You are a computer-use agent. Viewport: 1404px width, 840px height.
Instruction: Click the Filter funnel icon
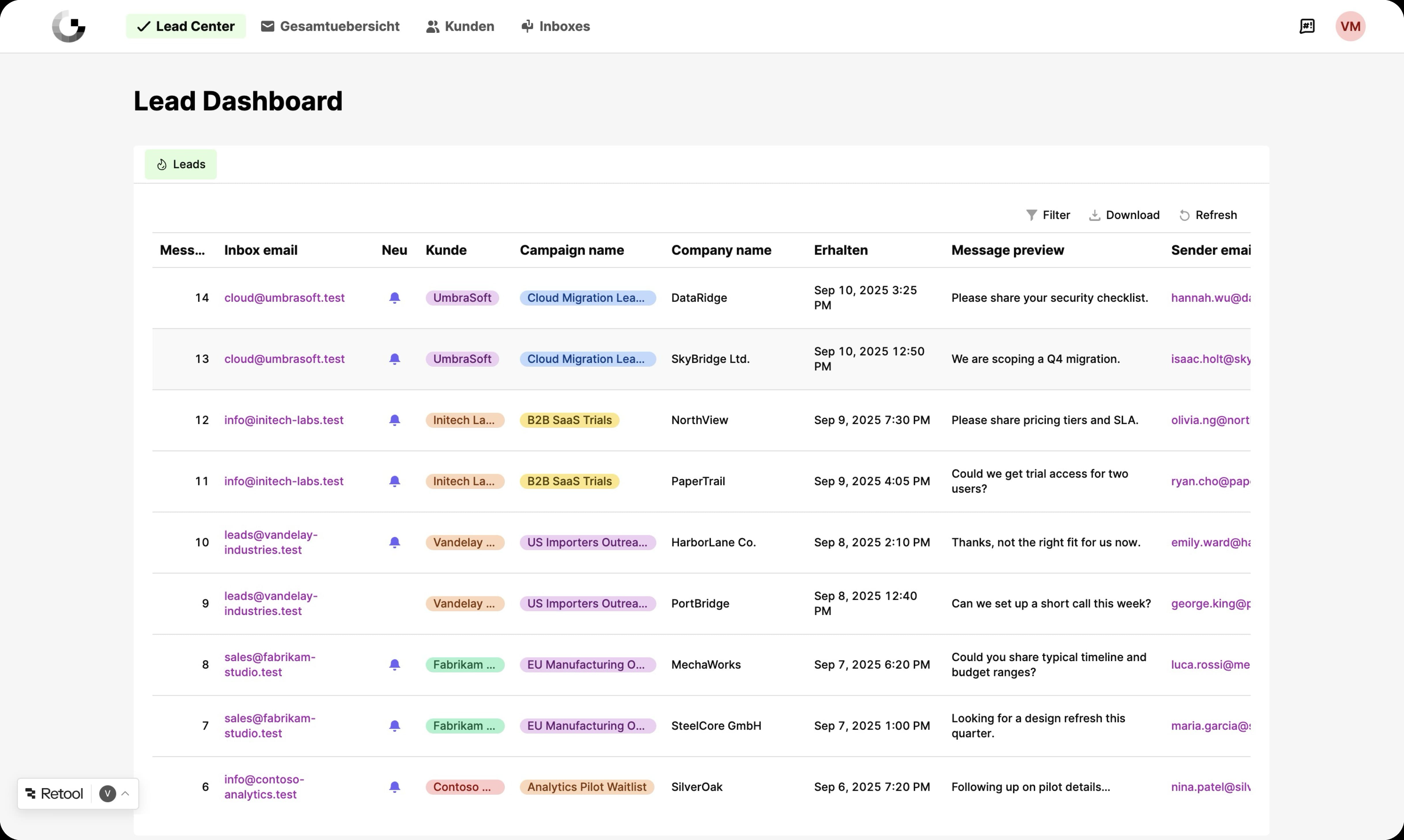1031,215
